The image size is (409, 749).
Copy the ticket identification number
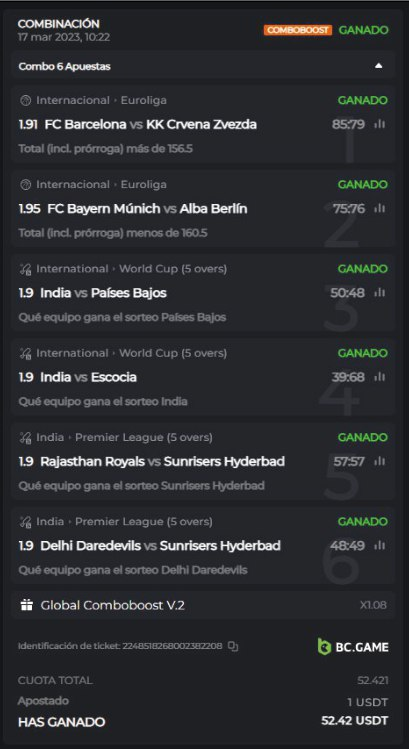point(233,646)
